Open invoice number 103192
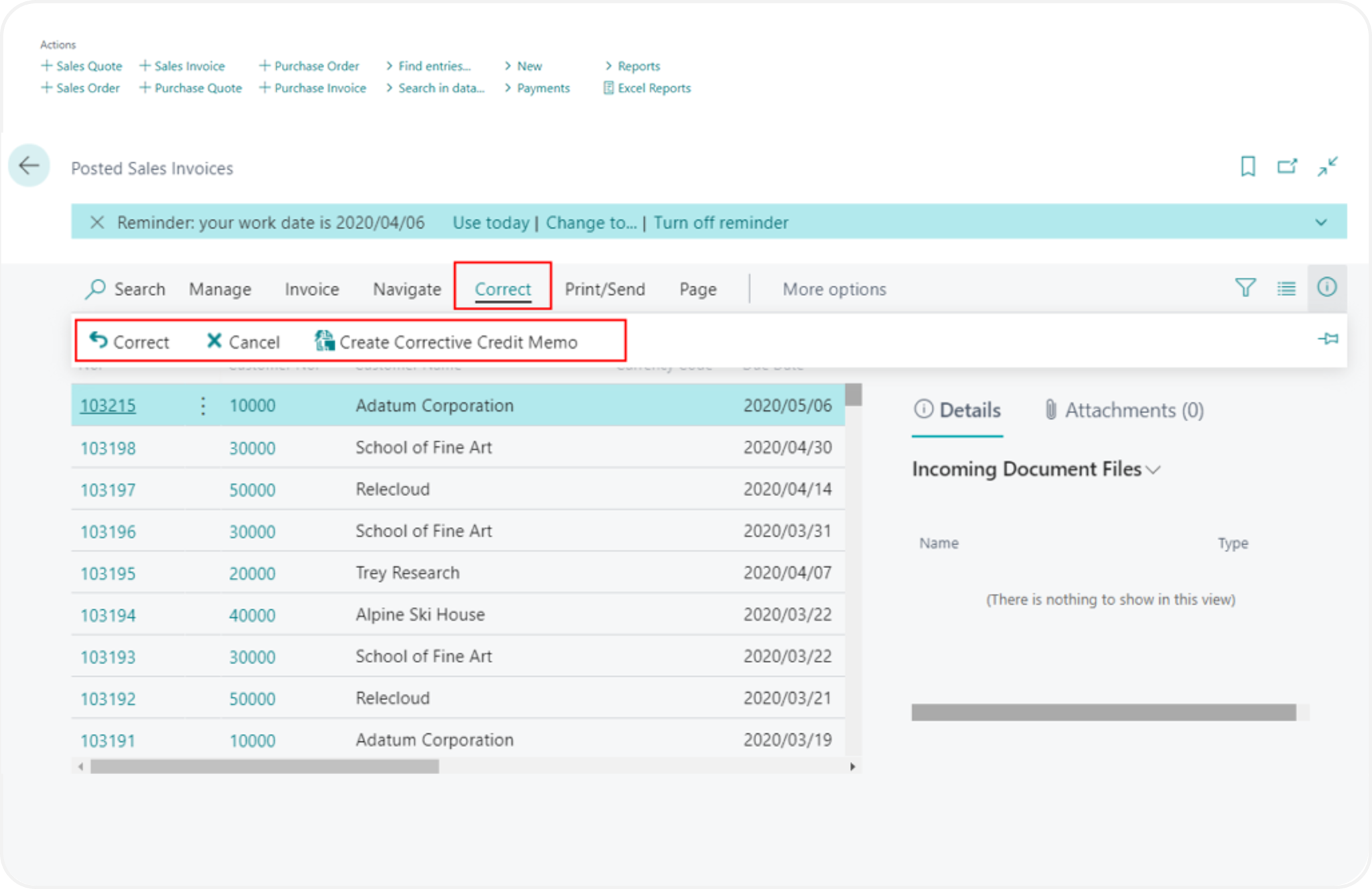Image resolution: width=1372 pixels, height=889 pixels. pyautogui.click(x=107, y=699)
